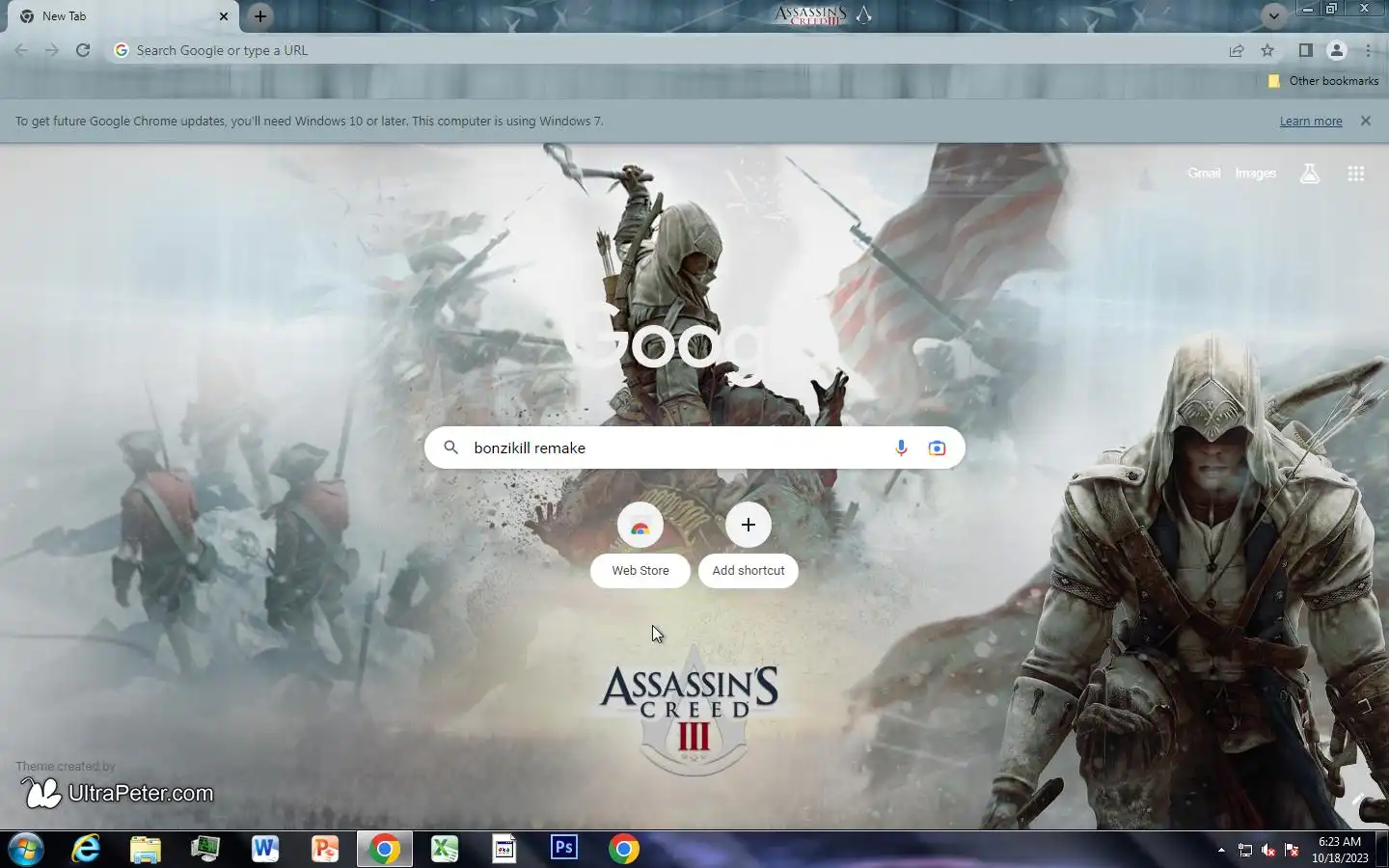Follow the Learn more link
The width and height of the screenshot is (1389, 868).
(1311, 122)
